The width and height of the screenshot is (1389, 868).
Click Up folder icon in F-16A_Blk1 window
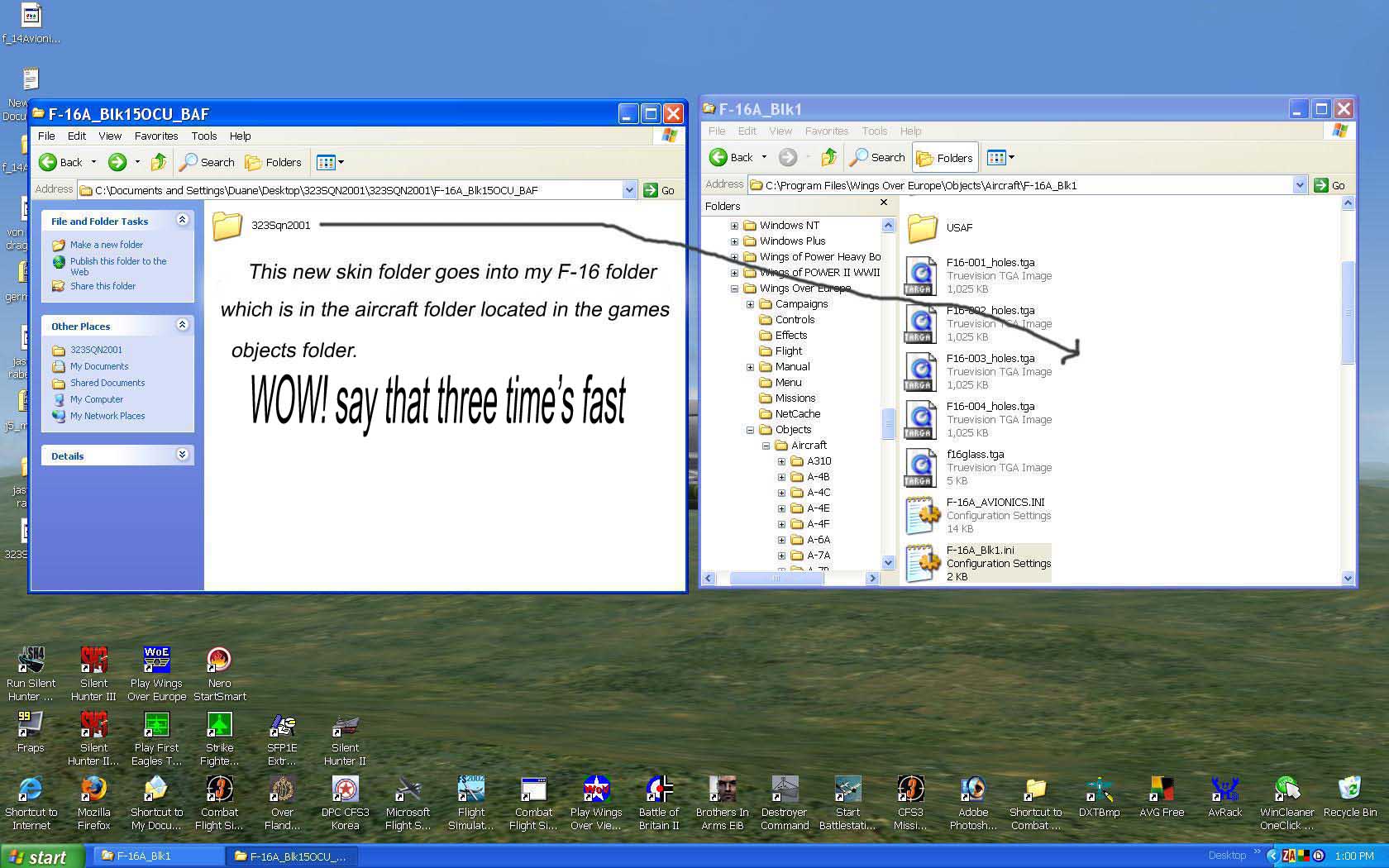coord(828,157)
